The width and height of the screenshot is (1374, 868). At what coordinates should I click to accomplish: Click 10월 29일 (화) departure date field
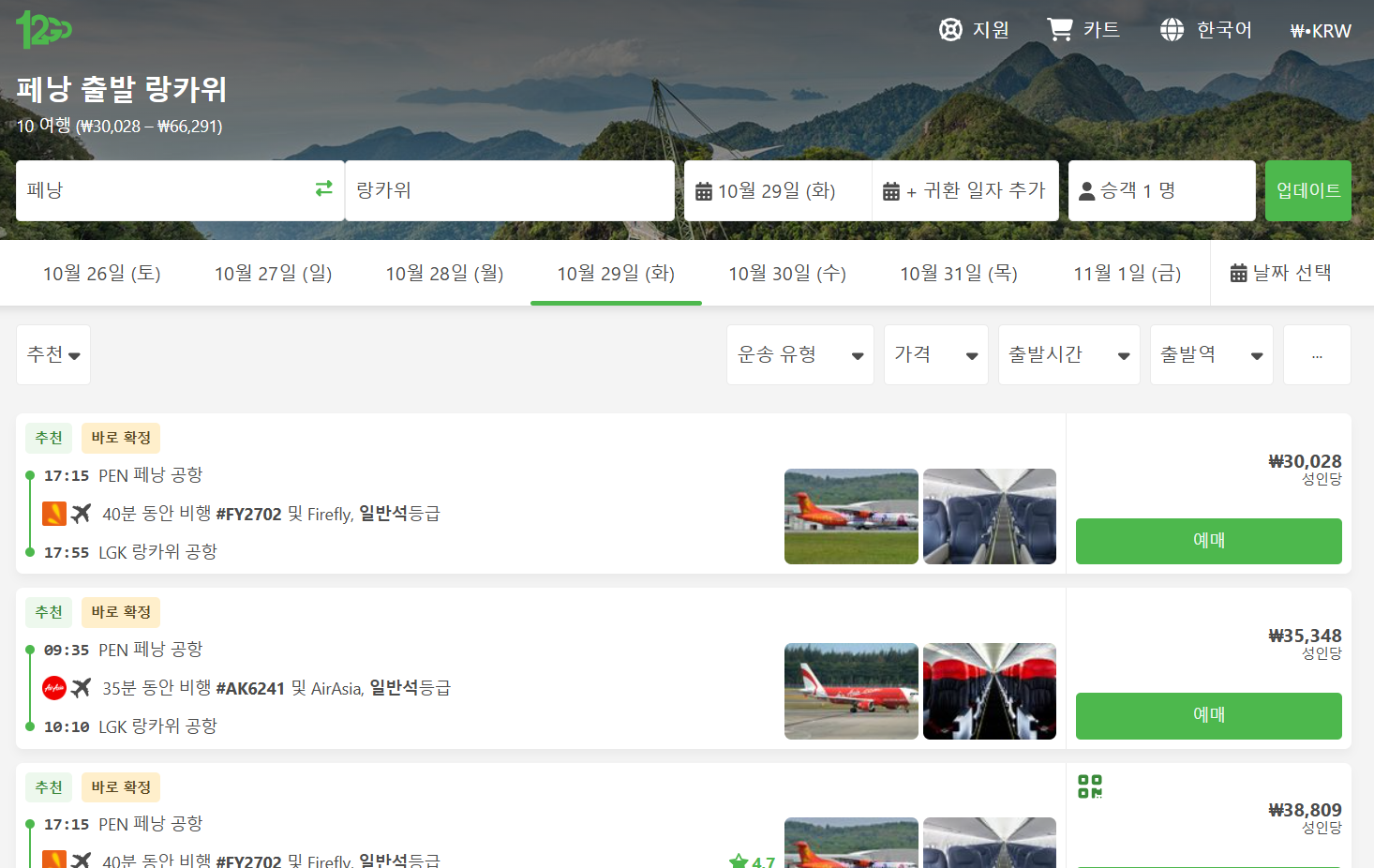pos(778,191)
